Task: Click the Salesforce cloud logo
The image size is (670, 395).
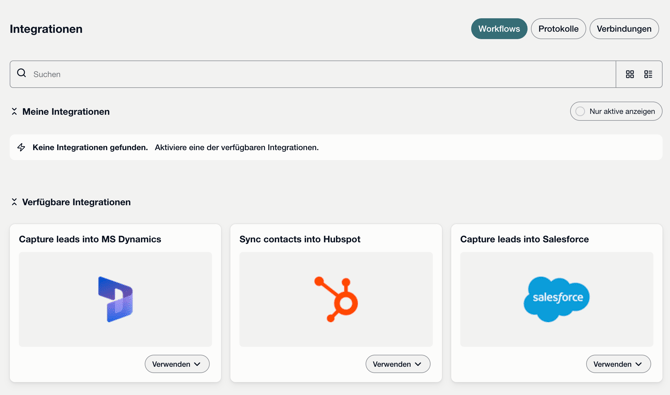Action: pyautogui.click(x=557, y=299)
